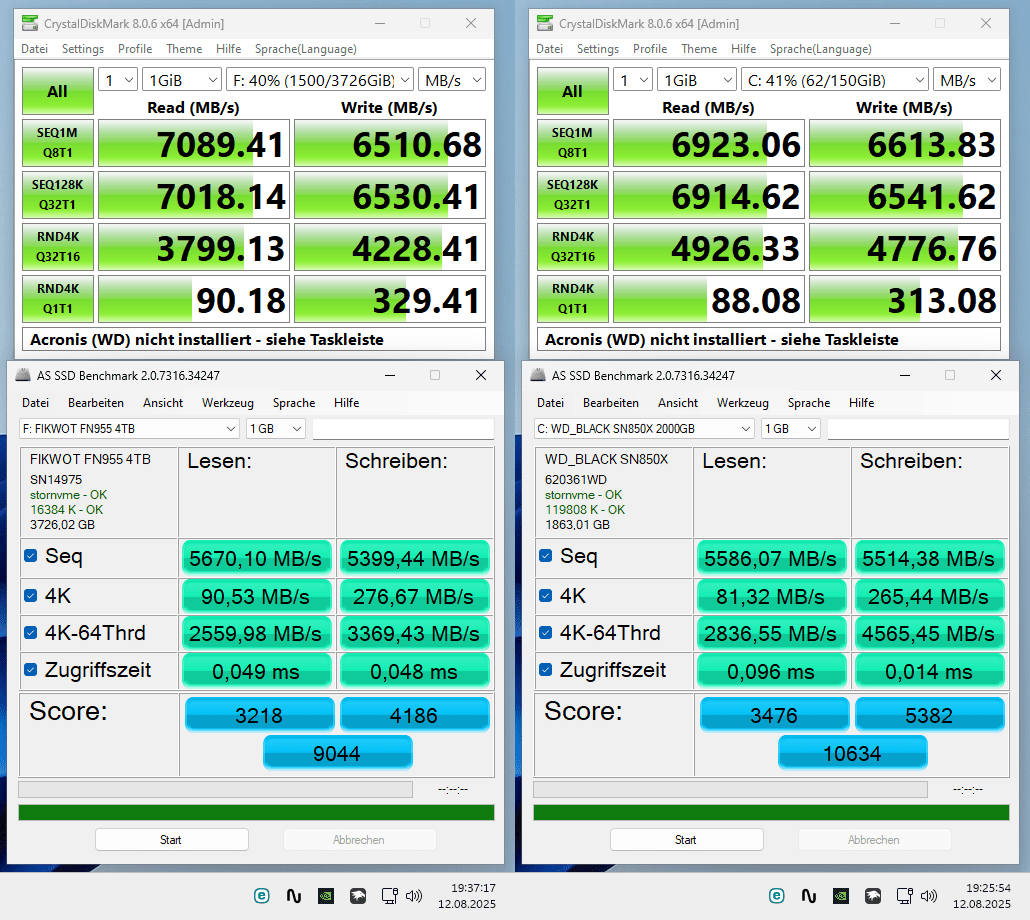
Task: Click All button in left CrystalDiskMark
Action: pos(57,91)
